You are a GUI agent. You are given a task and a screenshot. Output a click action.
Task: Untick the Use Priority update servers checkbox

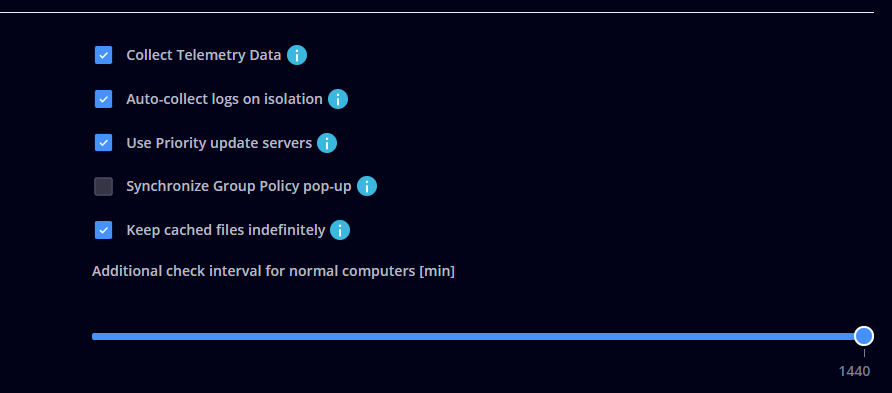(x=104, y=143)
